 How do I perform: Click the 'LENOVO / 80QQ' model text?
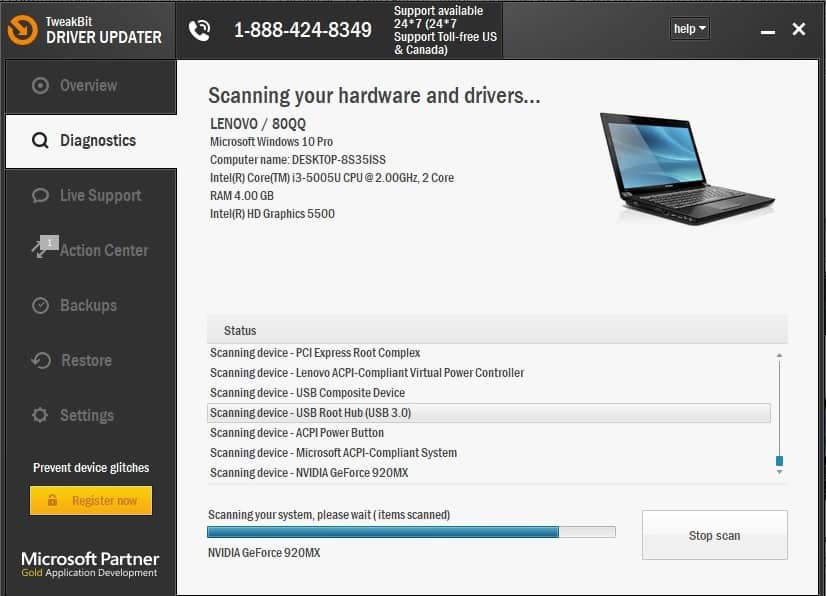point(258,124)
